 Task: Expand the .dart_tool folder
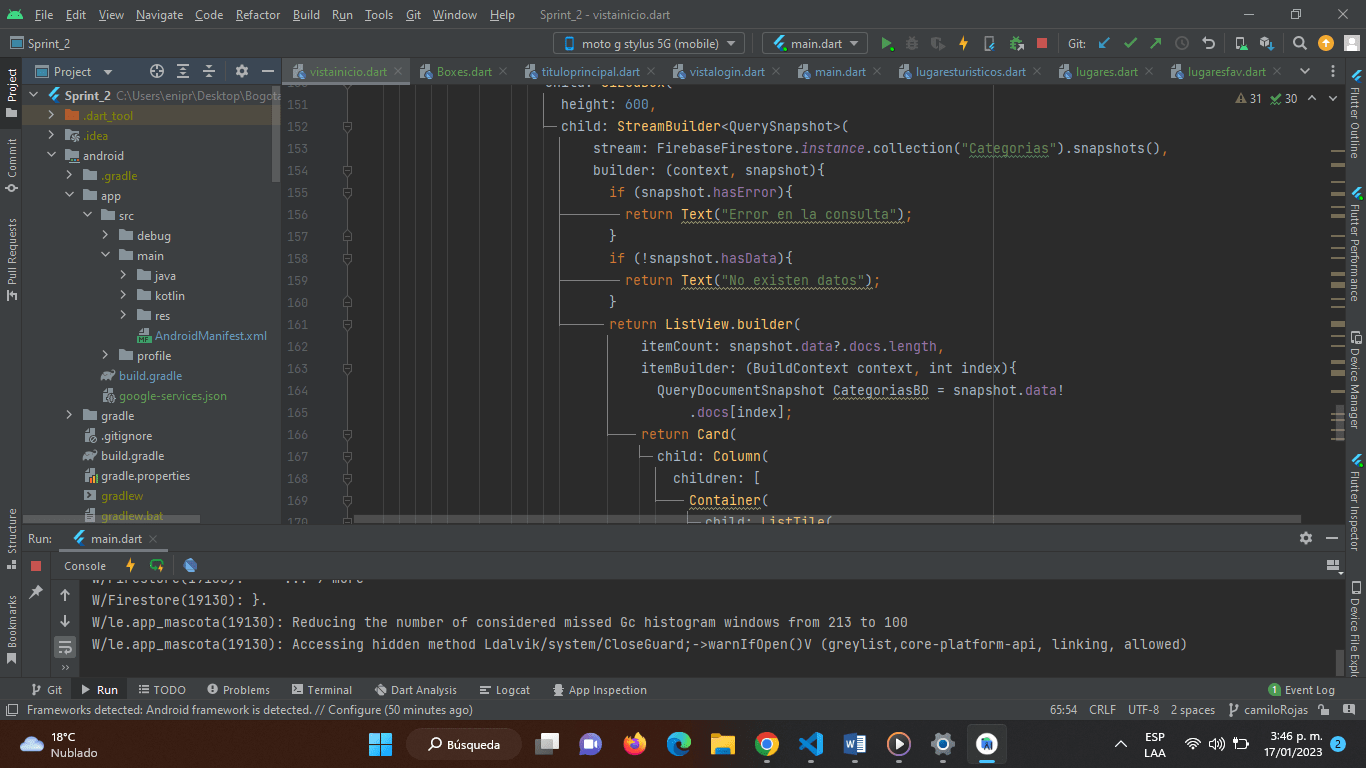tap(52, 116)
